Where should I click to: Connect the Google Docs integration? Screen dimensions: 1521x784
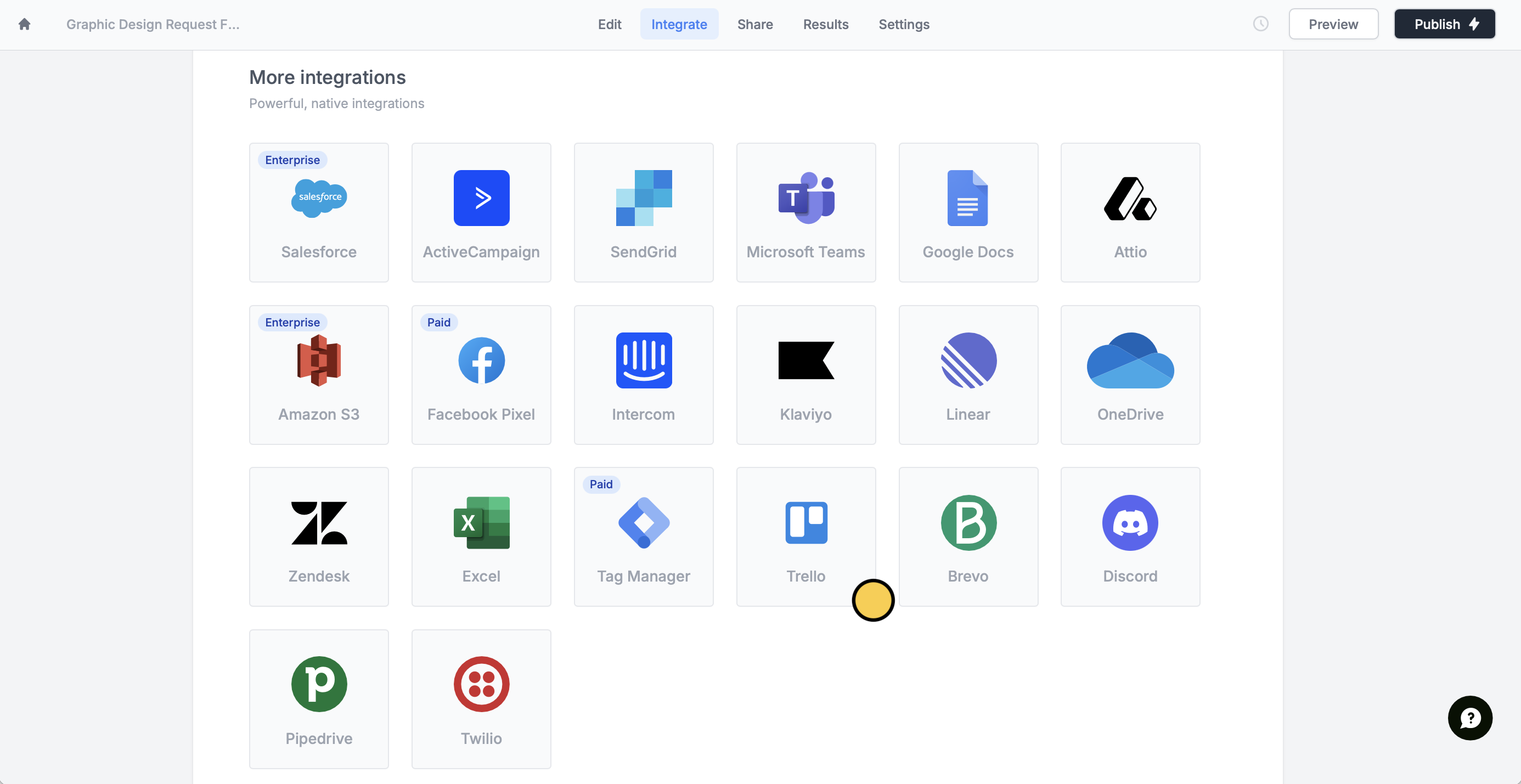968,212
